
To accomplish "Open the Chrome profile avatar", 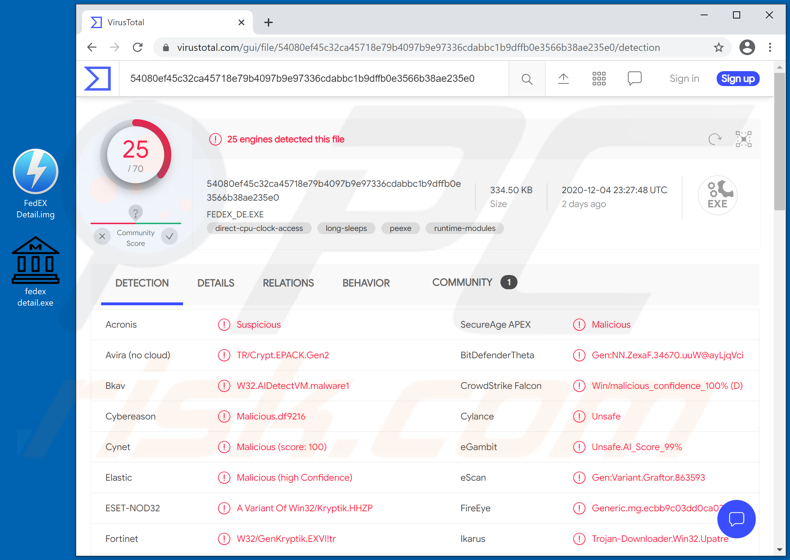I will [x=747, y=47].
